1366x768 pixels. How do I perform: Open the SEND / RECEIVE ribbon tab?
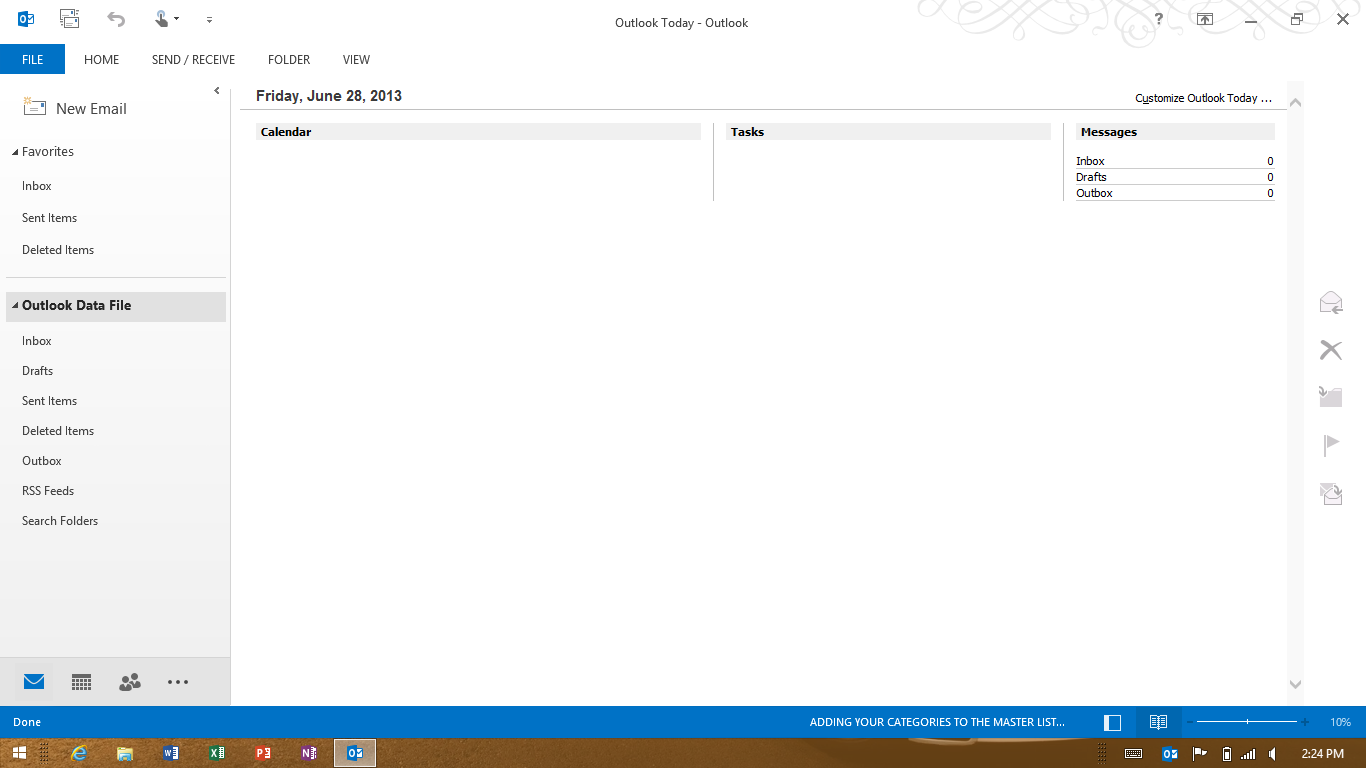coord(193,60)
